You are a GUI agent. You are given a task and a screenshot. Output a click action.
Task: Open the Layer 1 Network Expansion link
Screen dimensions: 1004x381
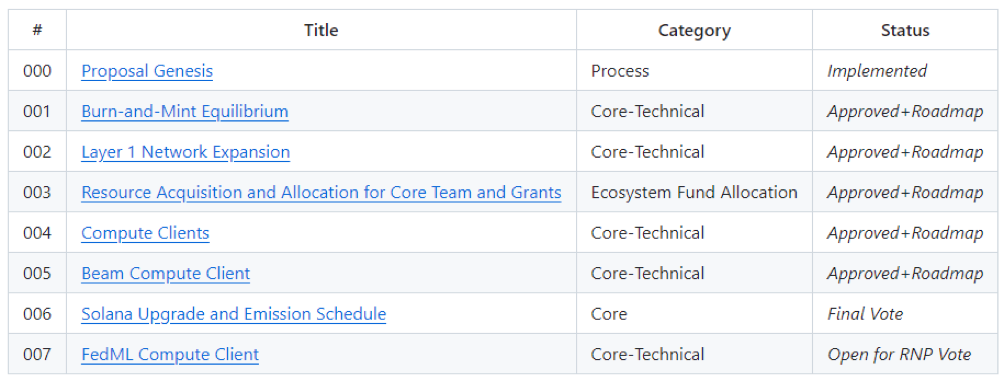coord(185,152)
